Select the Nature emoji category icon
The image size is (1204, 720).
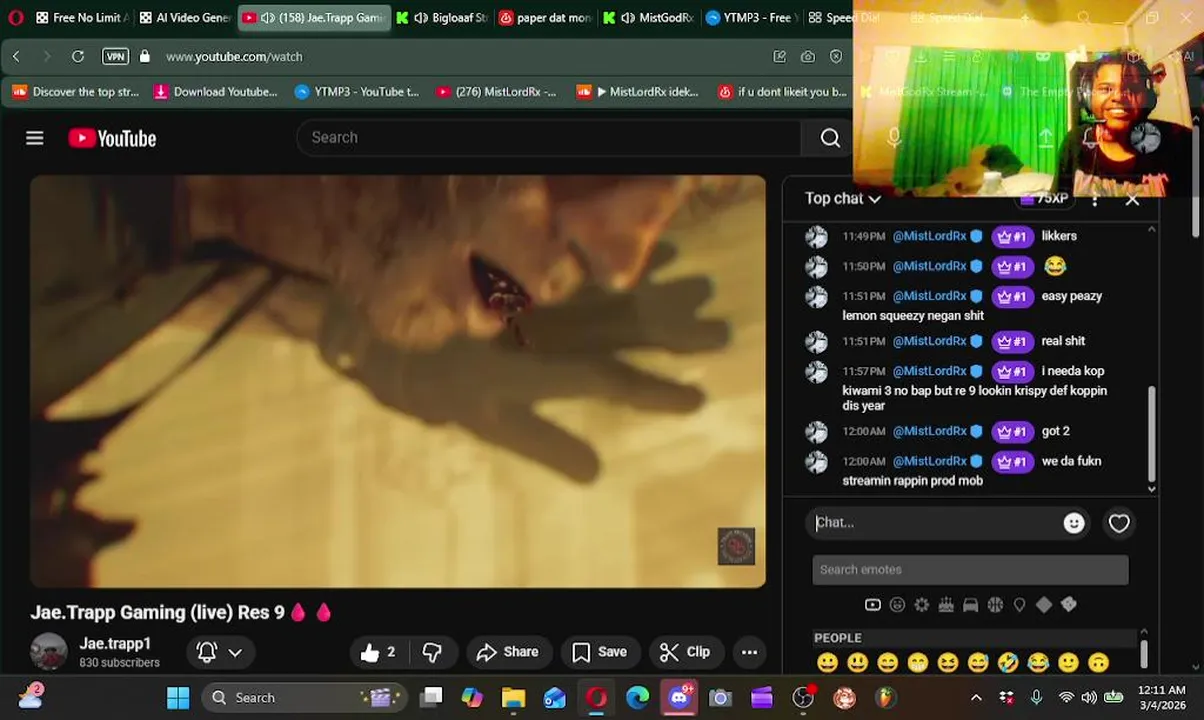click(x=921, y=604)
